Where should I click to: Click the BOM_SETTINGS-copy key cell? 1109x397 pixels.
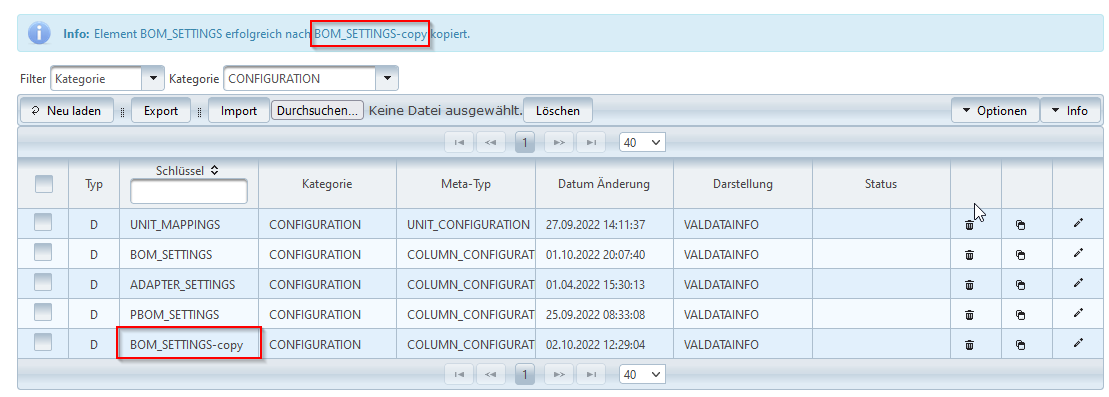point(189,345)
